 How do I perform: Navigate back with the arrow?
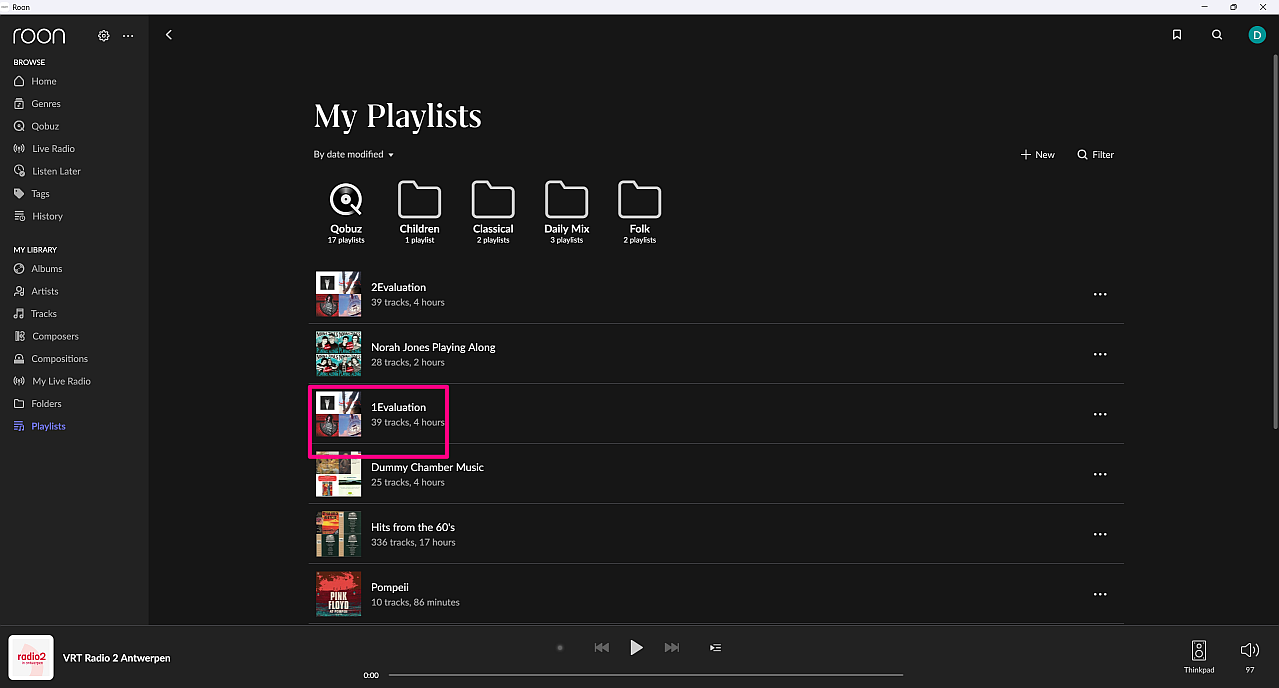click(169, 35)
